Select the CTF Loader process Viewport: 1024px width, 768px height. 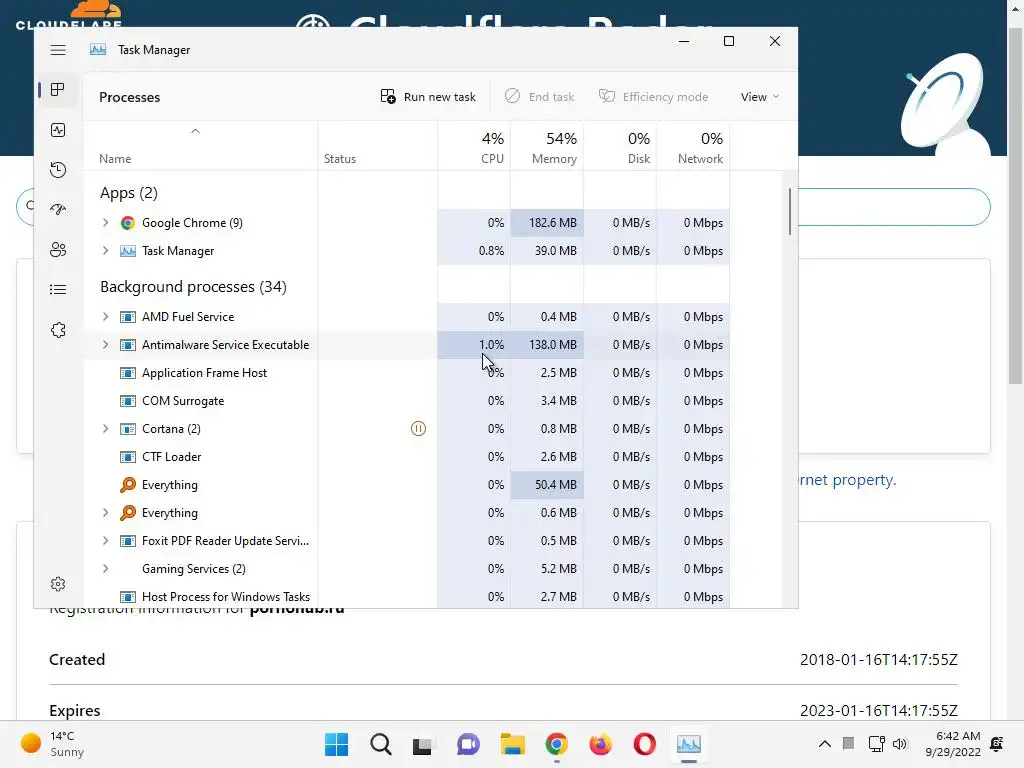point(406,457)
